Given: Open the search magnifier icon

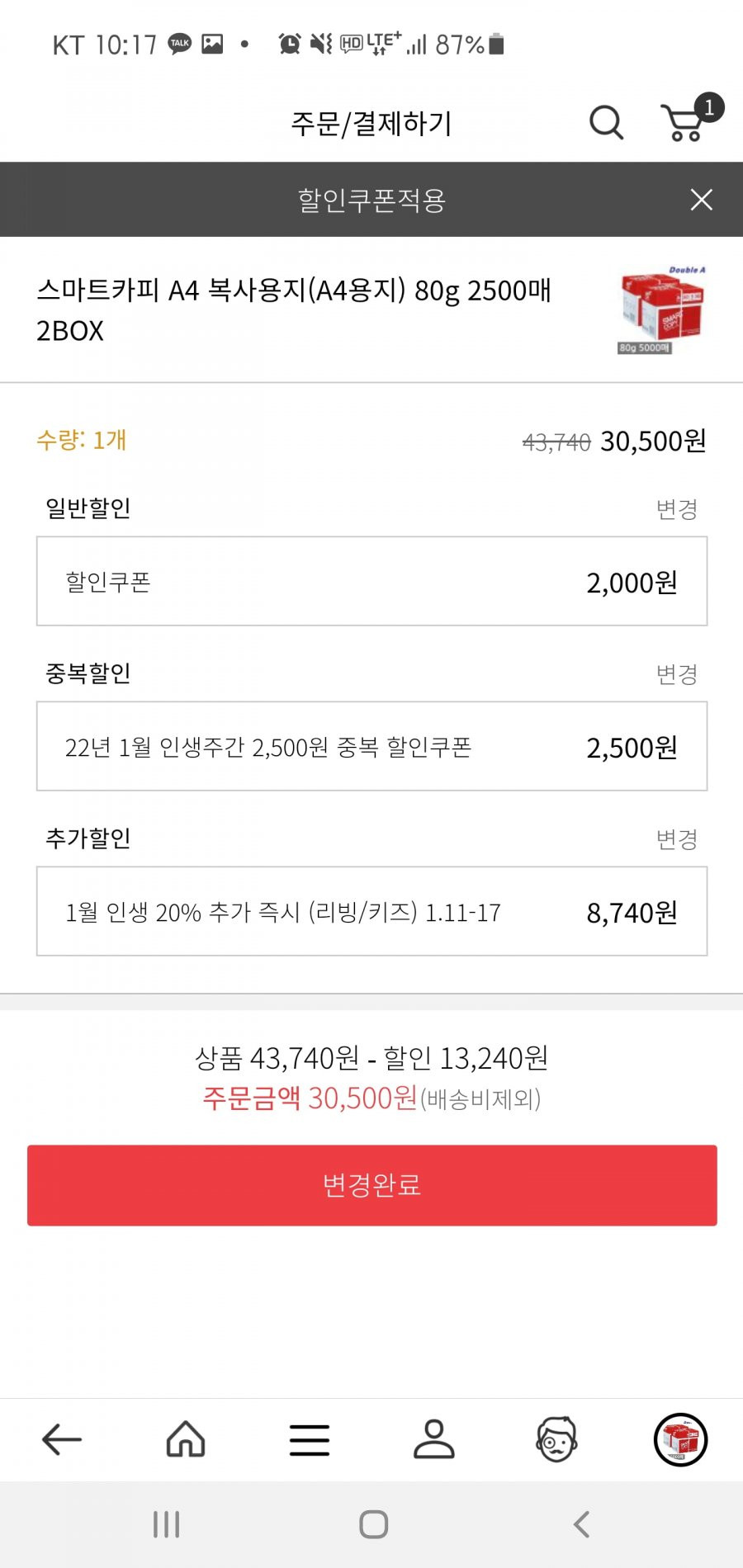Looking at the screenshot, I should pyautogui.click(x=606, y=123).
